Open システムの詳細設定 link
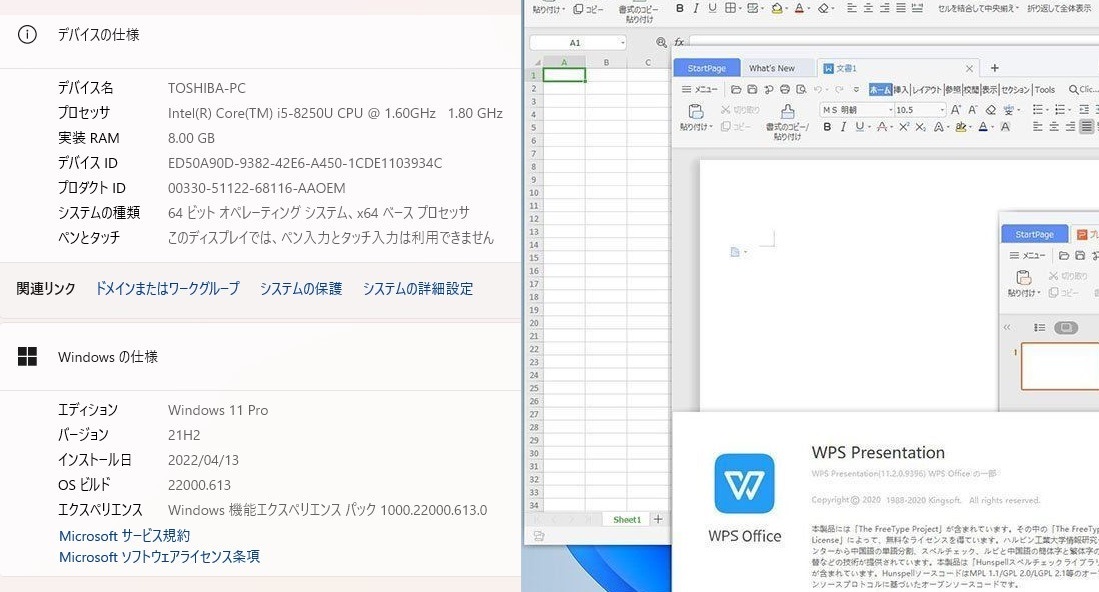The width and height of the screenshot is (1099, 592). point(418,289)
